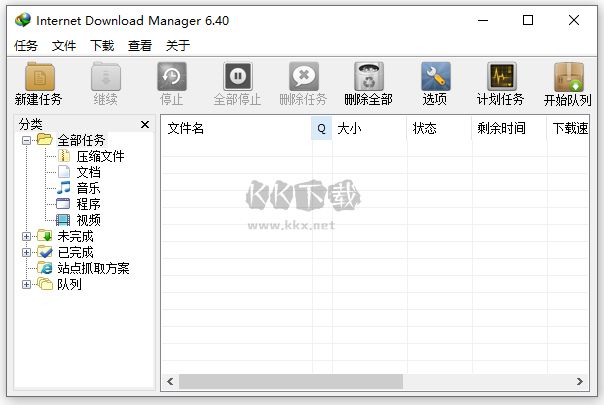
Task: Select the 站点抓取方案 IE folder icon
Action: (45, 267)
